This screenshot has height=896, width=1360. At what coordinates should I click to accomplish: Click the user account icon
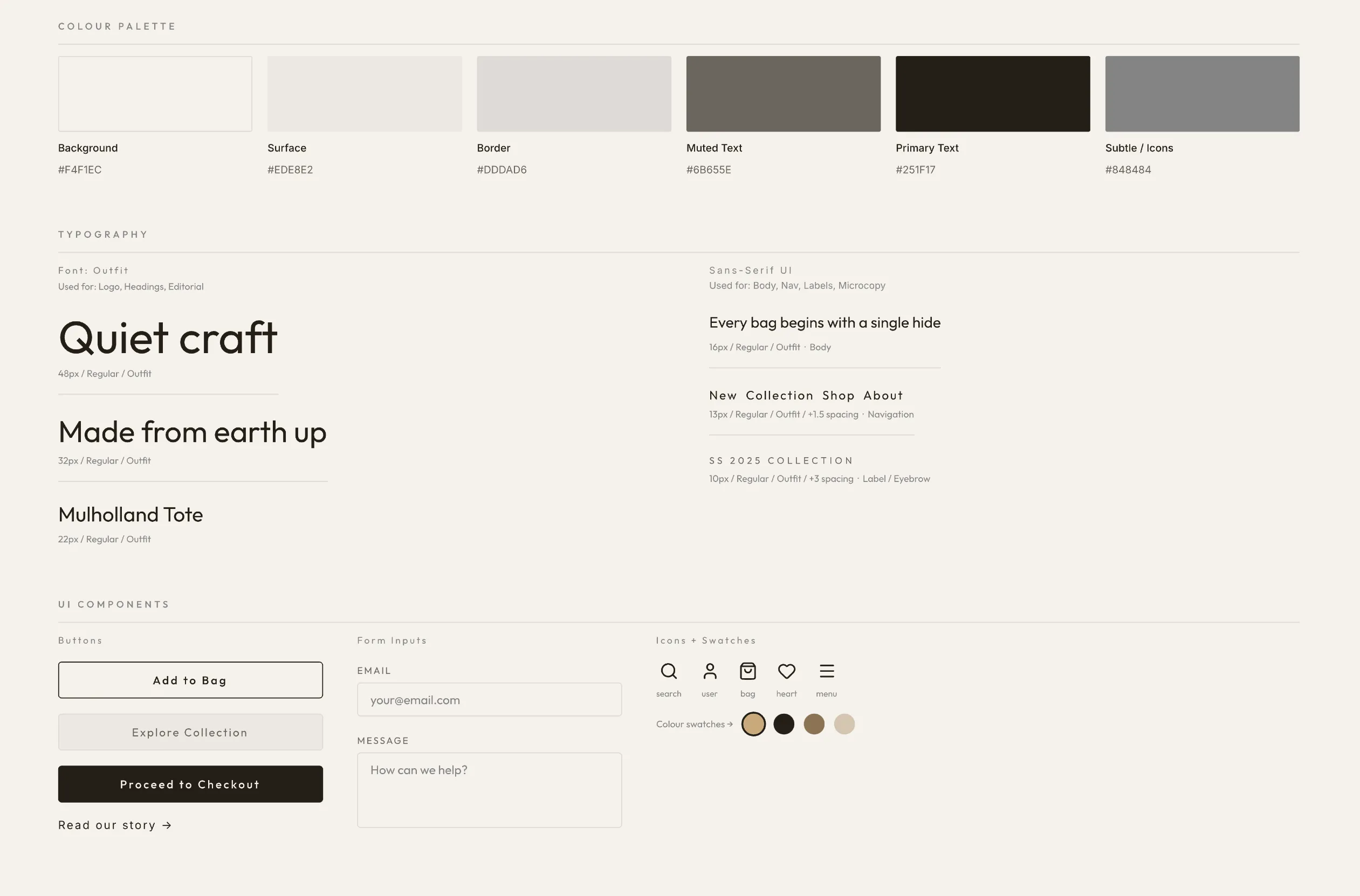tap(709, 671)
